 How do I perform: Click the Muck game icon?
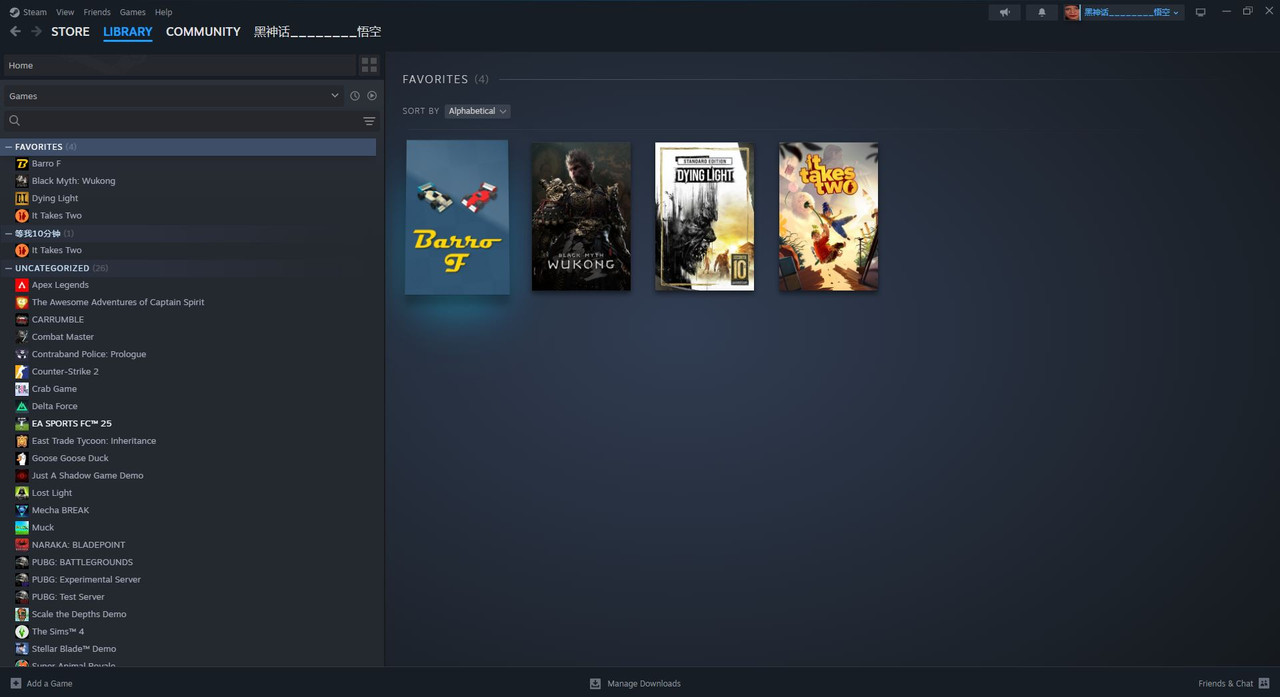[x=22, y=527]
